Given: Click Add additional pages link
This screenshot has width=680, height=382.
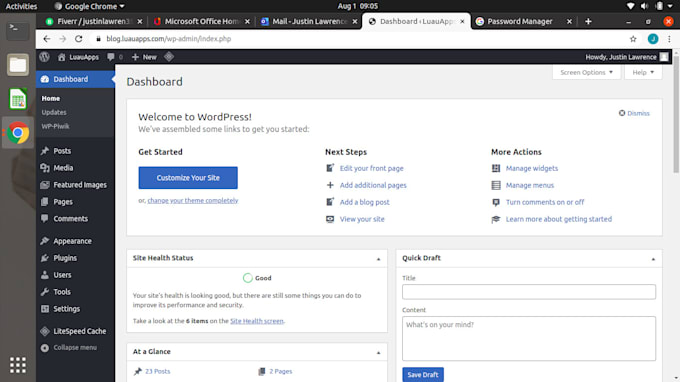Looking at the screenshot, I should (x=373, y=185).
